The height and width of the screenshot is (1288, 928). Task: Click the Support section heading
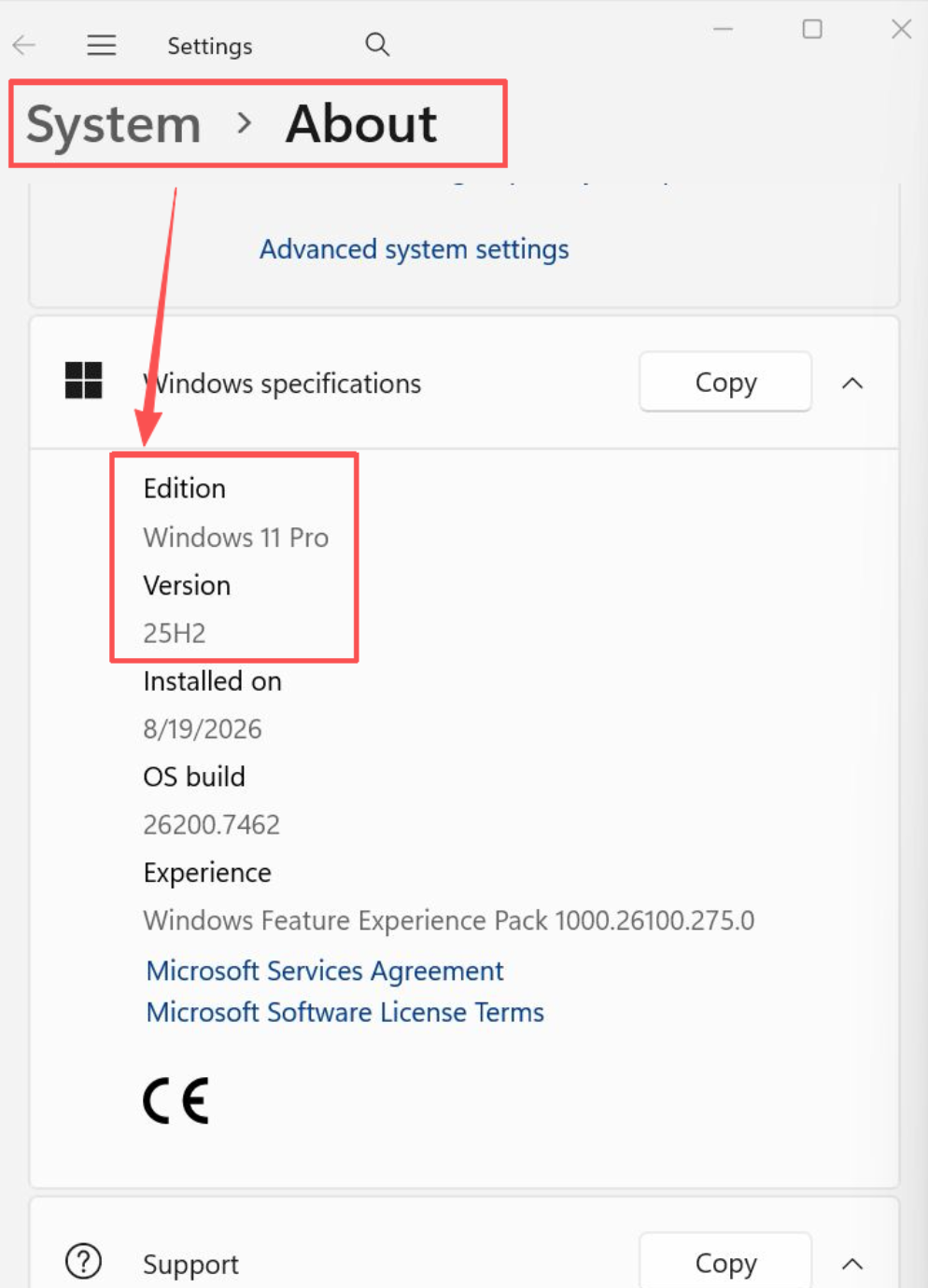click(191, 1265)
